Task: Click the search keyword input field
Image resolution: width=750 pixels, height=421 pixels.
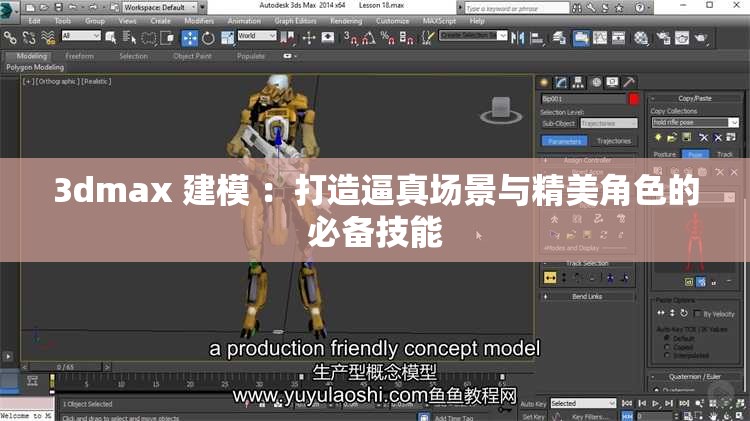Action: click(517, 8)
